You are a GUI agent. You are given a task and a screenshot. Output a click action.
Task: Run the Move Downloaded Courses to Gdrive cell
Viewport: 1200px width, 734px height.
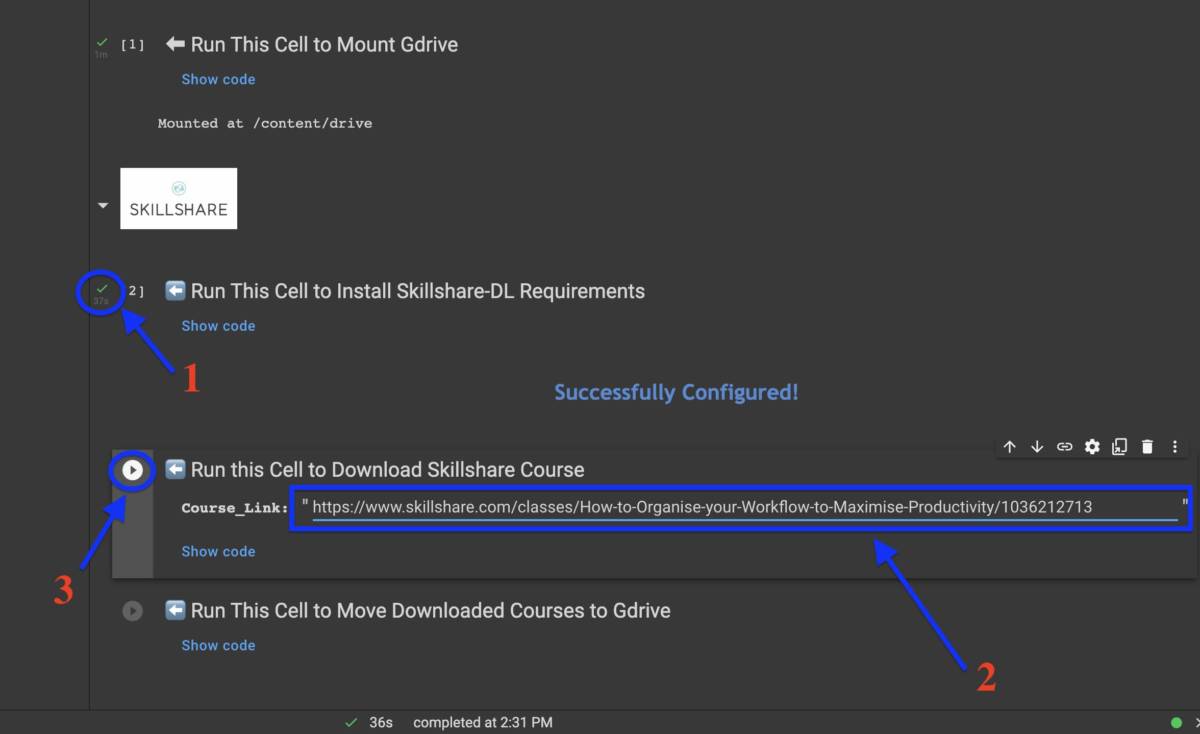click(x=132, y=610)
